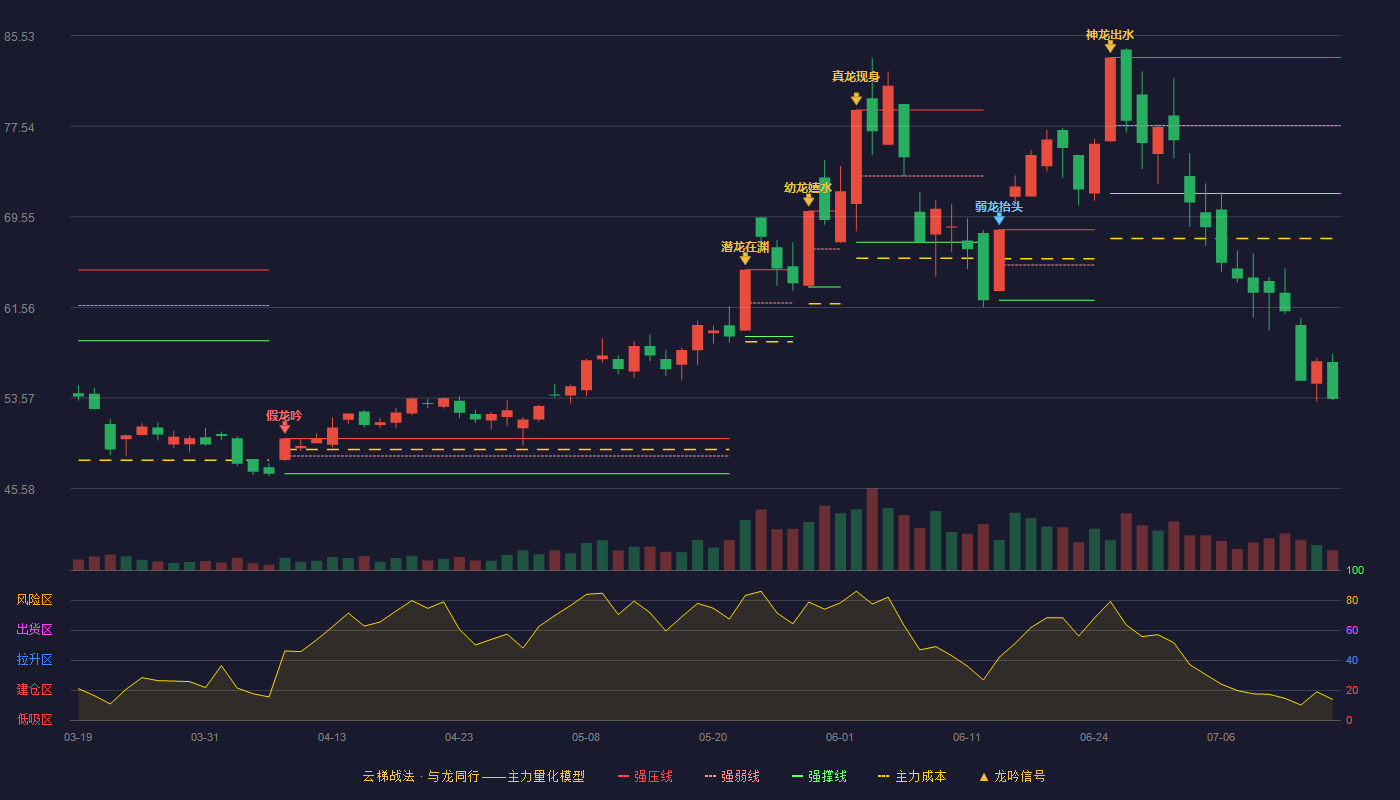Image resolution: width=1400 pixels, height=800 pixels.
Task: Click the red arrow under 假龙吟
Action: (285, 428)
